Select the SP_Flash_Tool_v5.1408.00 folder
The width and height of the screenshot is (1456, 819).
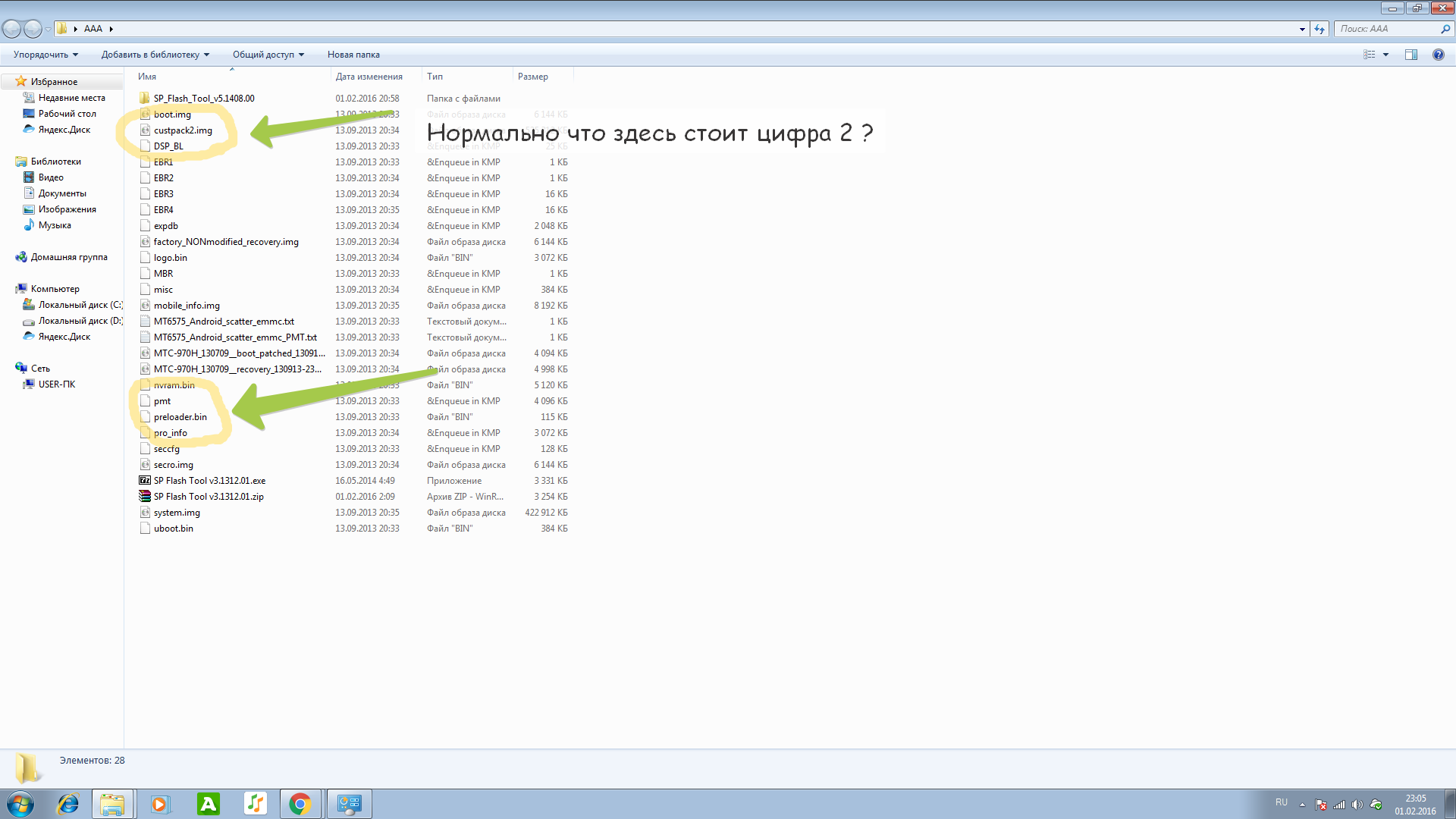[203, 99]
